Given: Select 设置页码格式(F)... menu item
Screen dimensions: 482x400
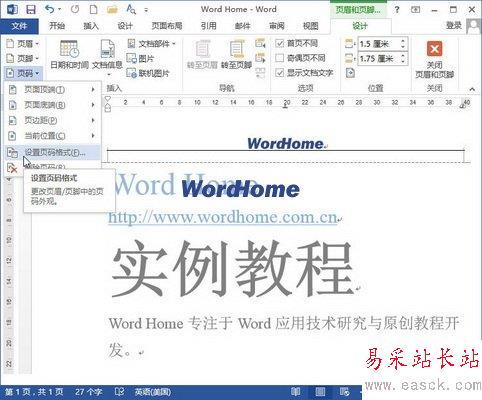Looking at the screenshot, I should (52, 152).
